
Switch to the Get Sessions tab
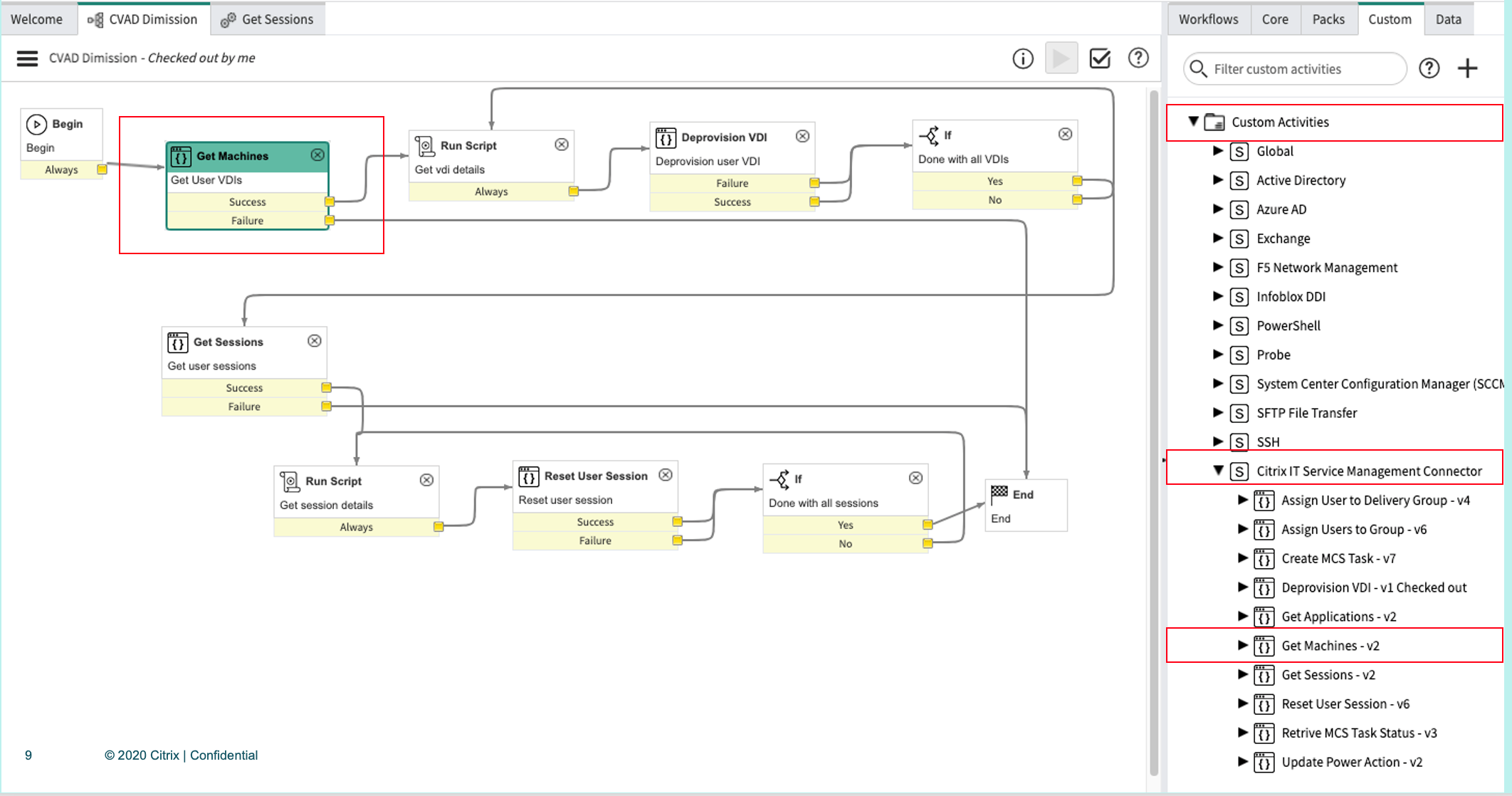(268, 19)
